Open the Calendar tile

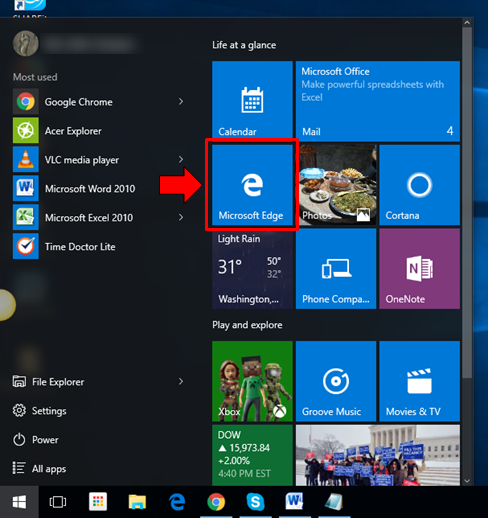click(252, 101)
